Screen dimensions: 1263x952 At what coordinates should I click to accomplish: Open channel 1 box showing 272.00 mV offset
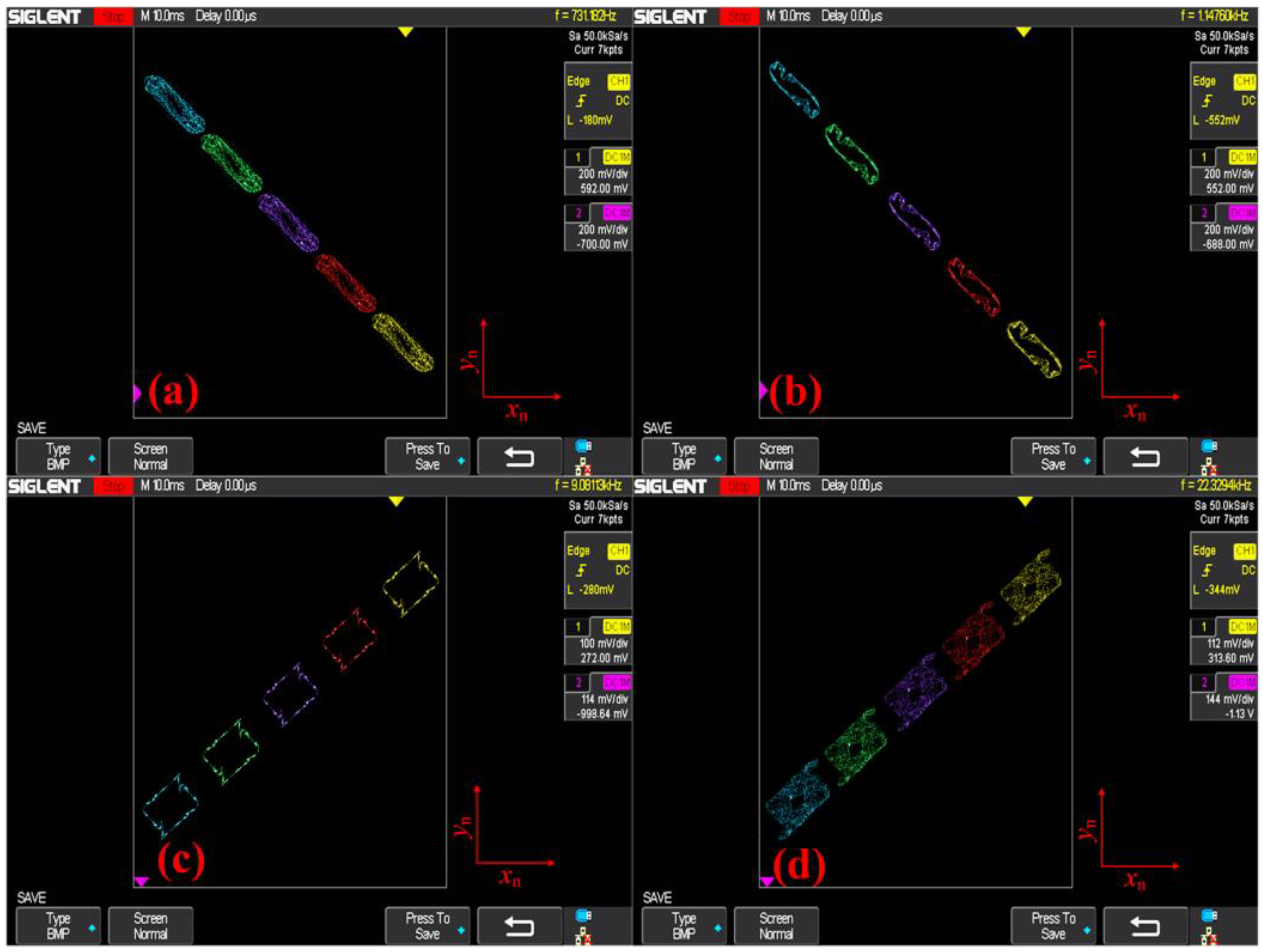pyautogui.click(x=598, y=642)
